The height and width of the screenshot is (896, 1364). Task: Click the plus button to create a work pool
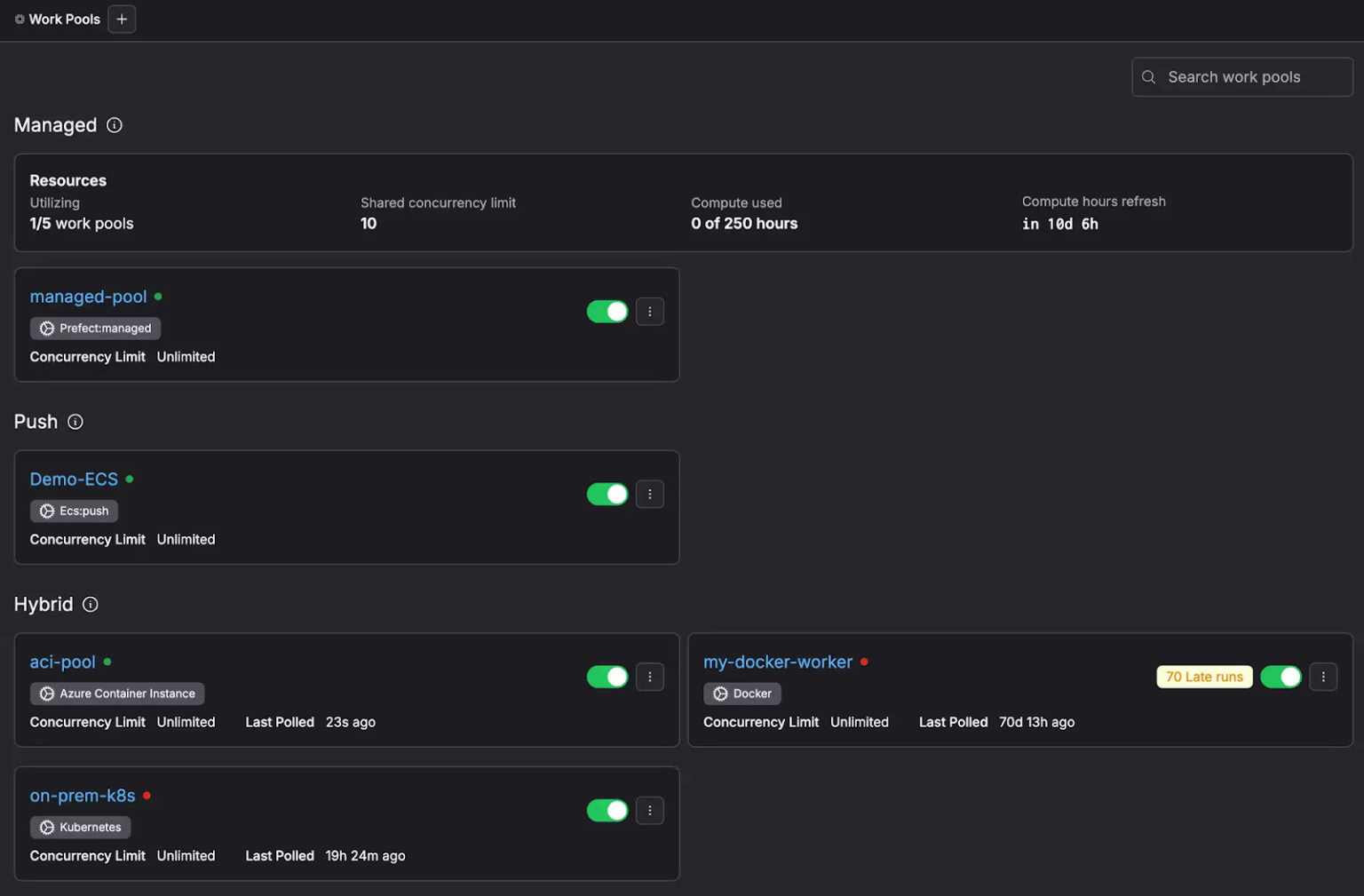coord(122,19)
